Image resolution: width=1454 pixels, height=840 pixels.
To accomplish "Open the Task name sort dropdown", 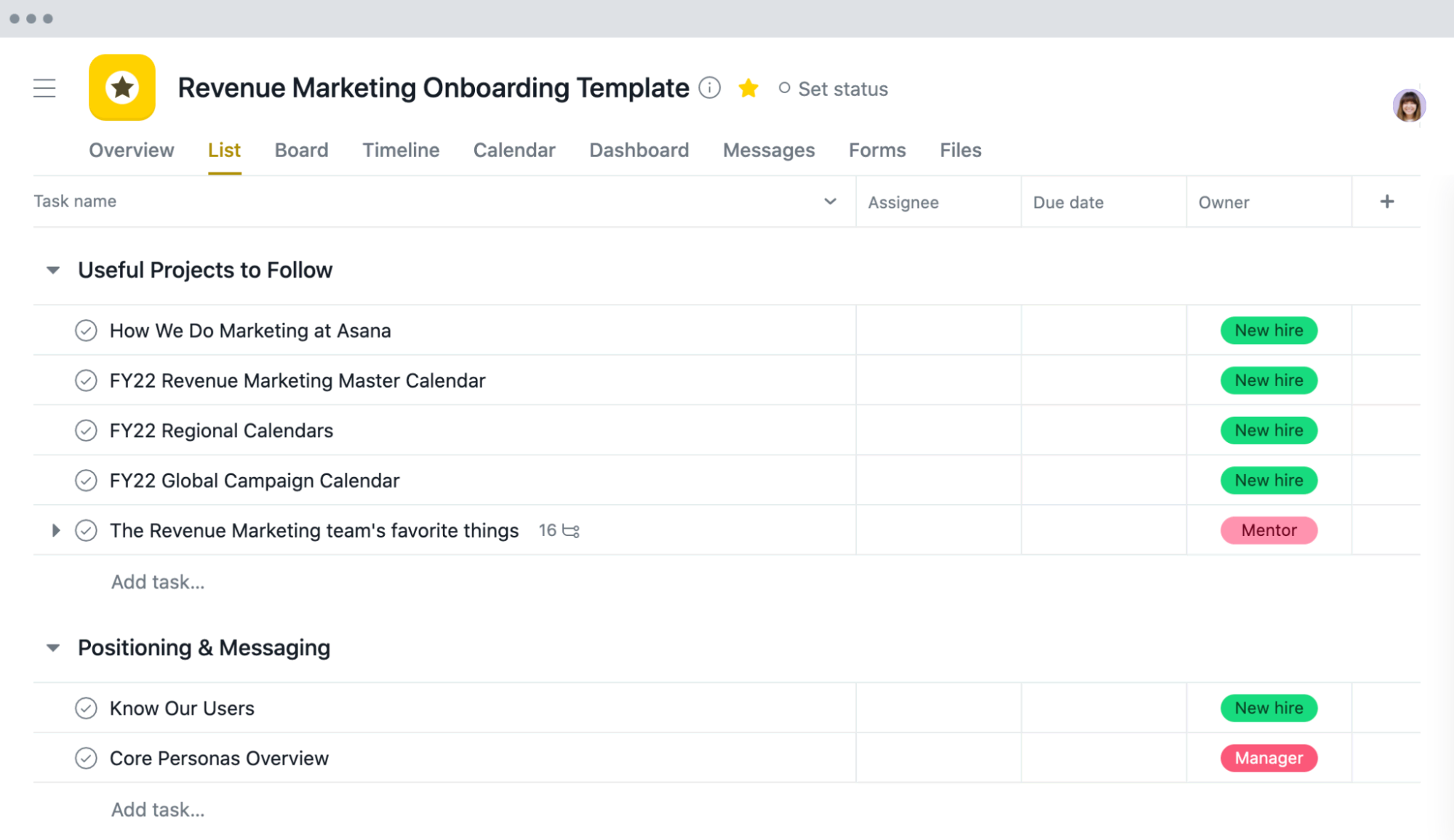I will point(828,201).
